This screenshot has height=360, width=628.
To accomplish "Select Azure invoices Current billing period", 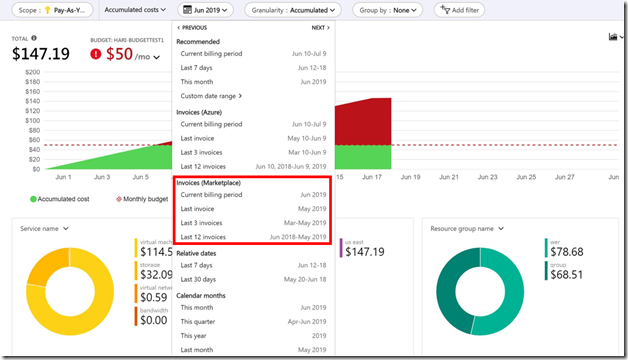I will tap(253, 124).
